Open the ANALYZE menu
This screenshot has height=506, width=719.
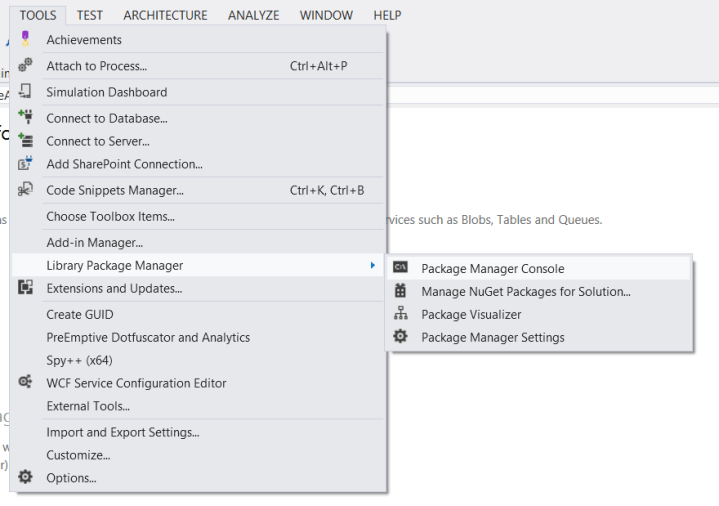(253, 15)
